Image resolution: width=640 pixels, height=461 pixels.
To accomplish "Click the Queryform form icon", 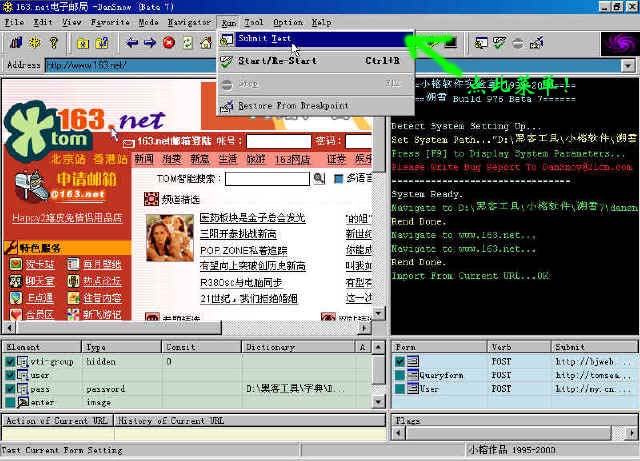I will [413, 375].
